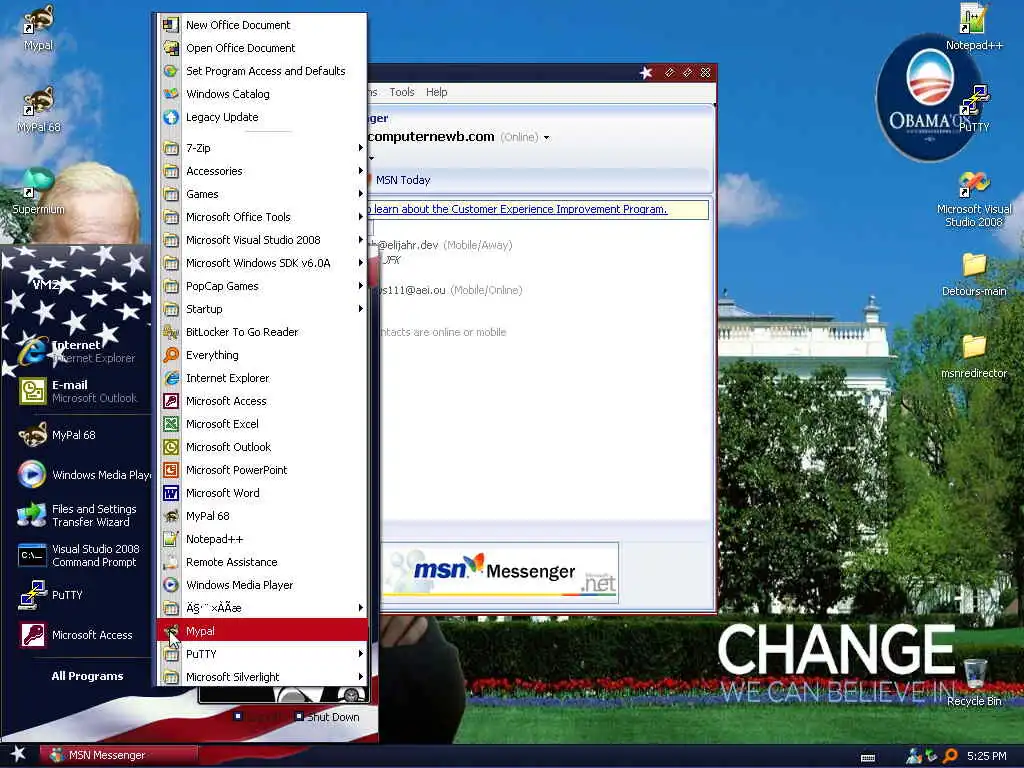Click the MSN Messenger .net banner
Image resolution: width=1024 pixels, height=768 pixels.
pyautogui.click(x=500, y=573)
